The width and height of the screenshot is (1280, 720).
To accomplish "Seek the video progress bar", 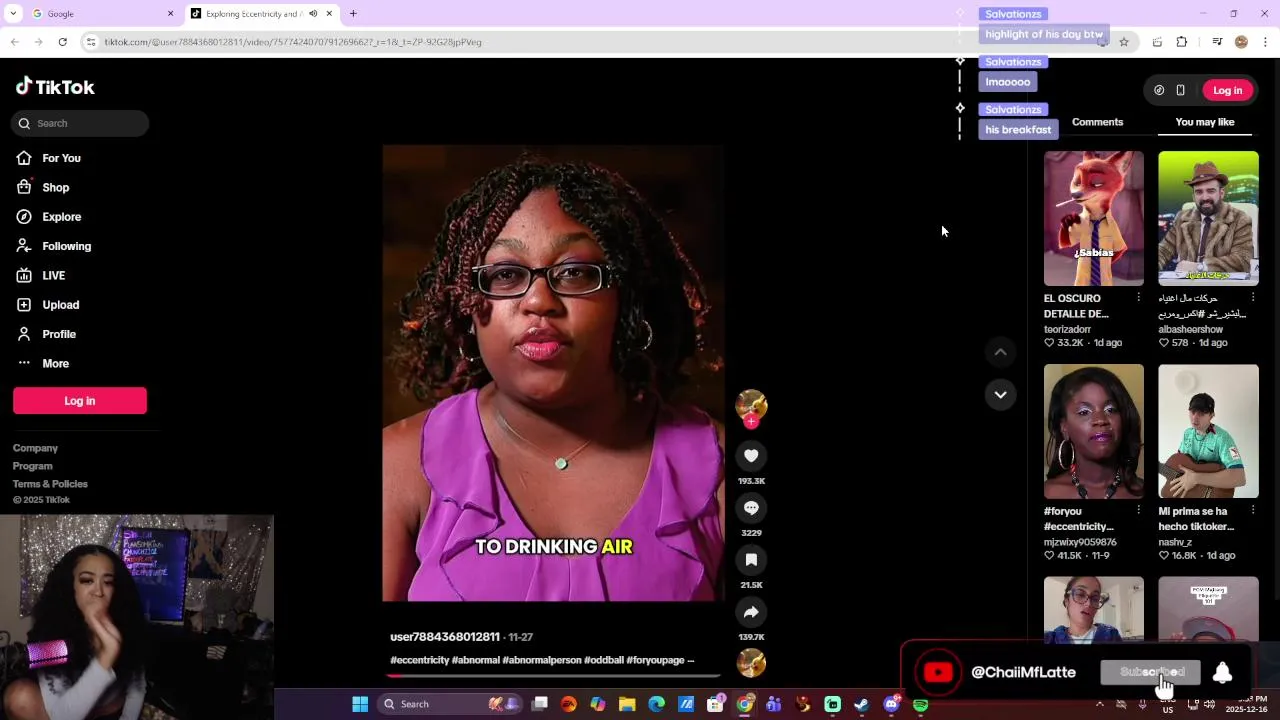I will (x=554, y=676).
